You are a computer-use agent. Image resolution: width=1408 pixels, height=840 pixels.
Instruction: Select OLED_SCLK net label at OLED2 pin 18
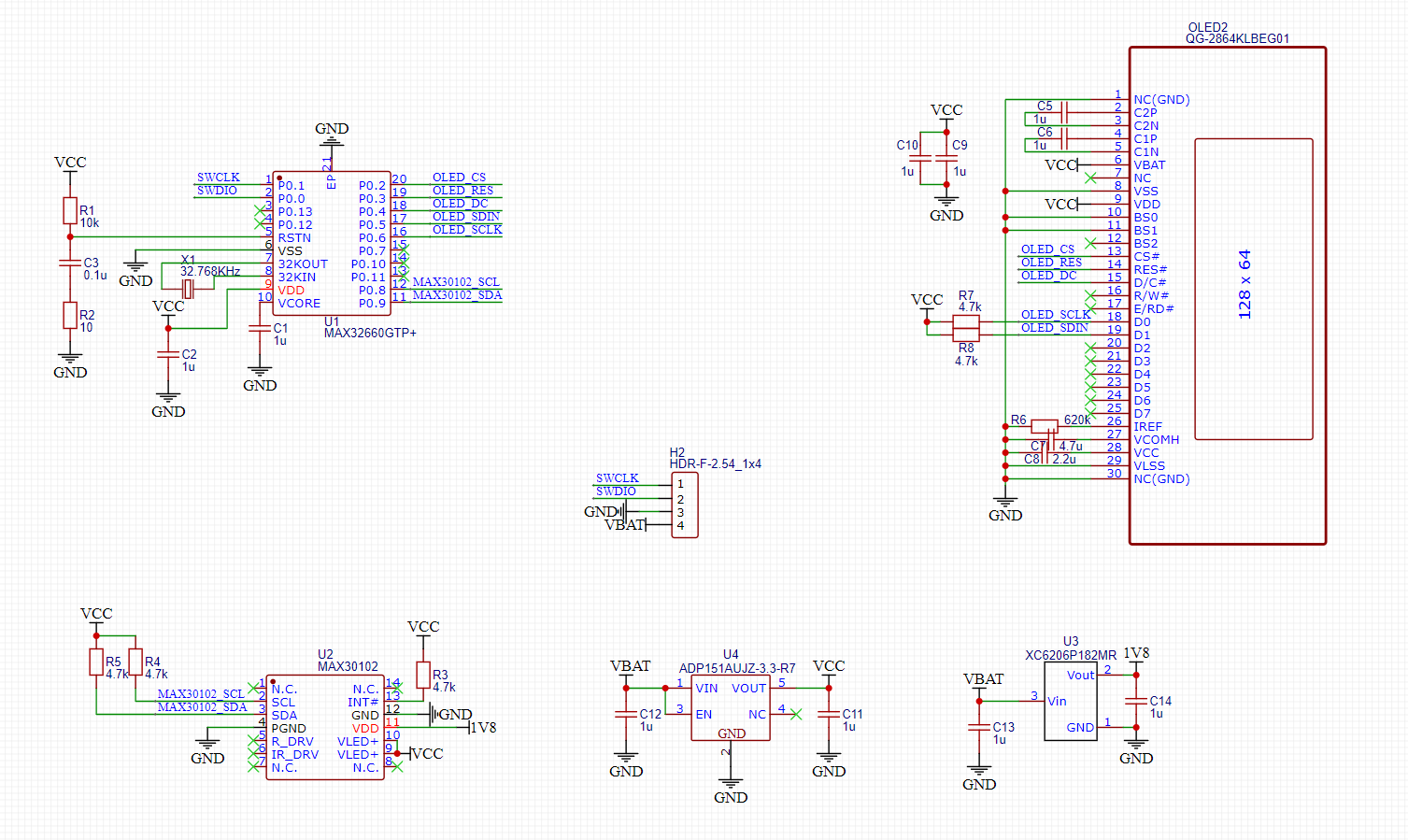pos(1056,315)
